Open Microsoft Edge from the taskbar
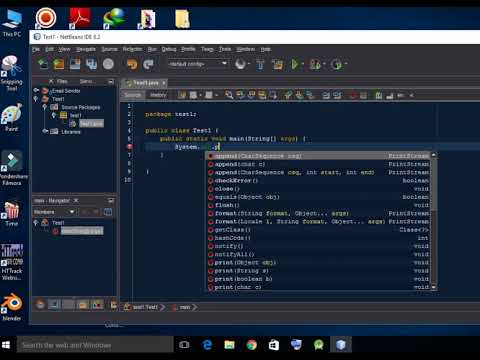 tap(207, 345)
